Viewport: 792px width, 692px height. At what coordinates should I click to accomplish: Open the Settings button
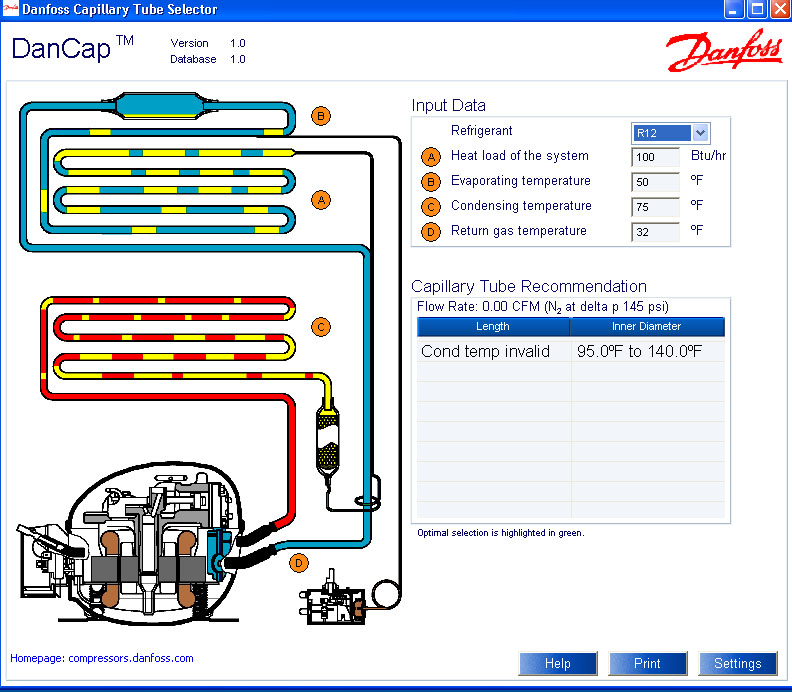737,663
